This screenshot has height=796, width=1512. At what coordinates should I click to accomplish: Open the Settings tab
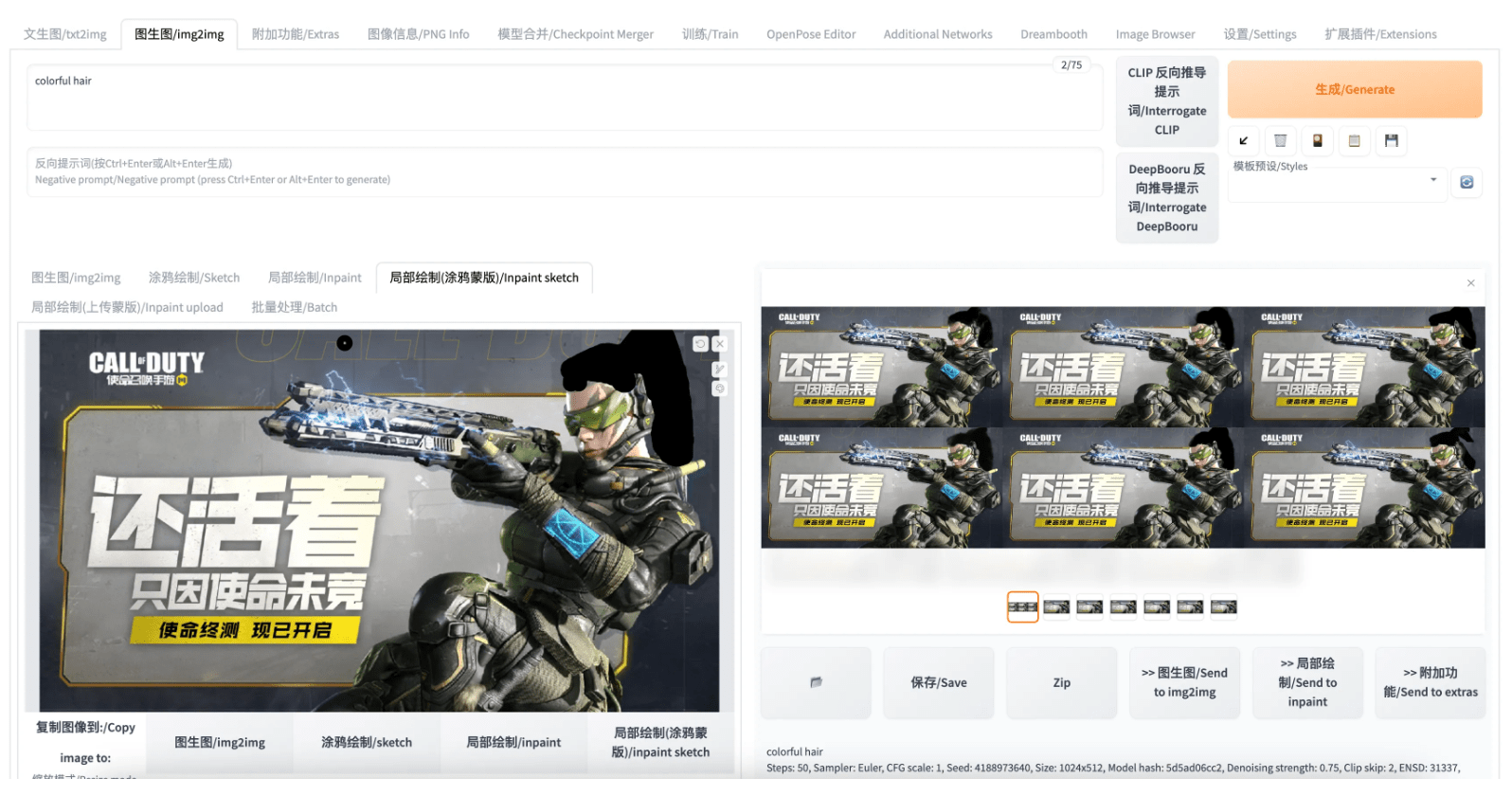(x=1259, y=34)
